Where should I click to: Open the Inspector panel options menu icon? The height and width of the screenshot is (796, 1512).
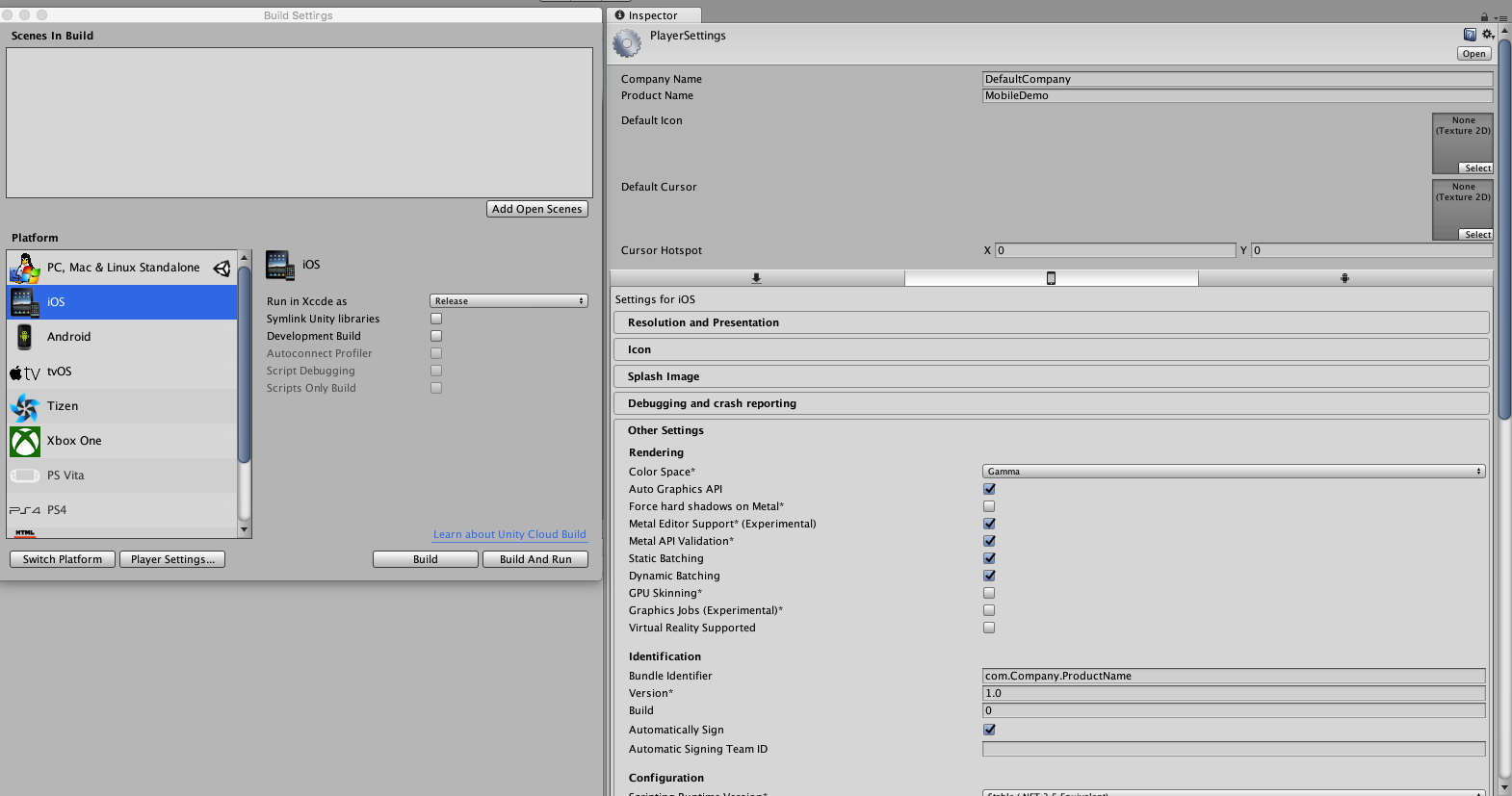pyautogui.click(x=1500, y=18)
